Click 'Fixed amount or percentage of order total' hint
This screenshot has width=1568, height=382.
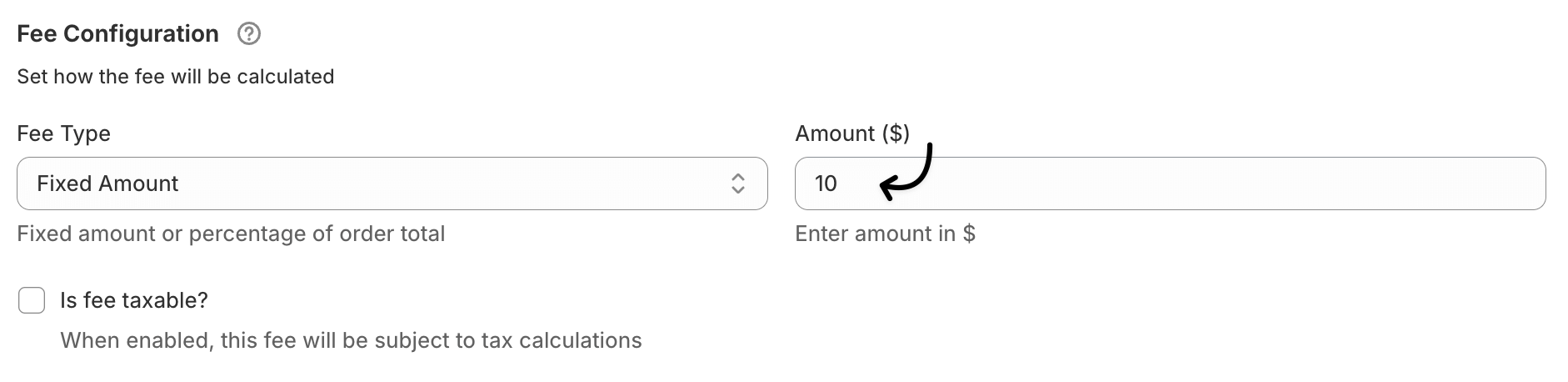pos(231,234)
